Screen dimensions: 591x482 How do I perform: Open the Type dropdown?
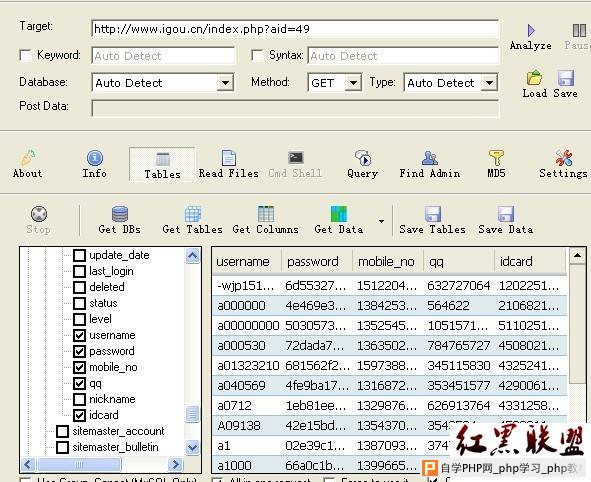pyautogui.click(x=489, y=83)
